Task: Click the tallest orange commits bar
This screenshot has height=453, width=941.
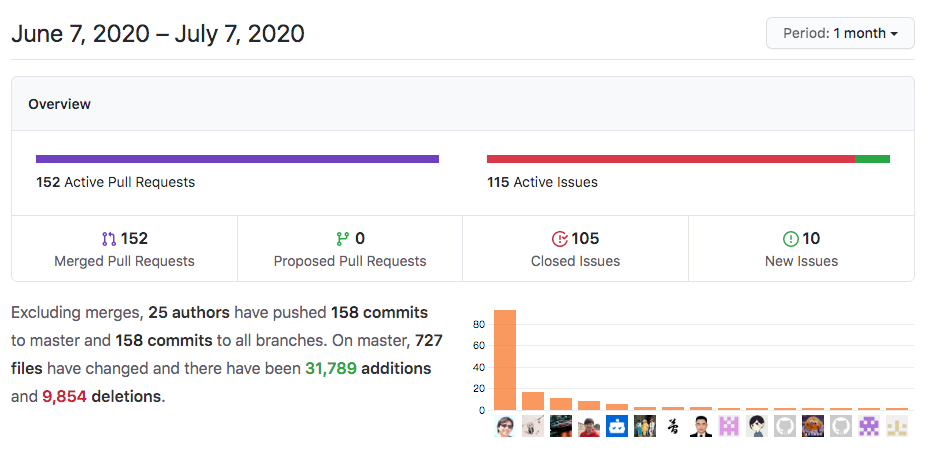Action: tap(505, 360)
